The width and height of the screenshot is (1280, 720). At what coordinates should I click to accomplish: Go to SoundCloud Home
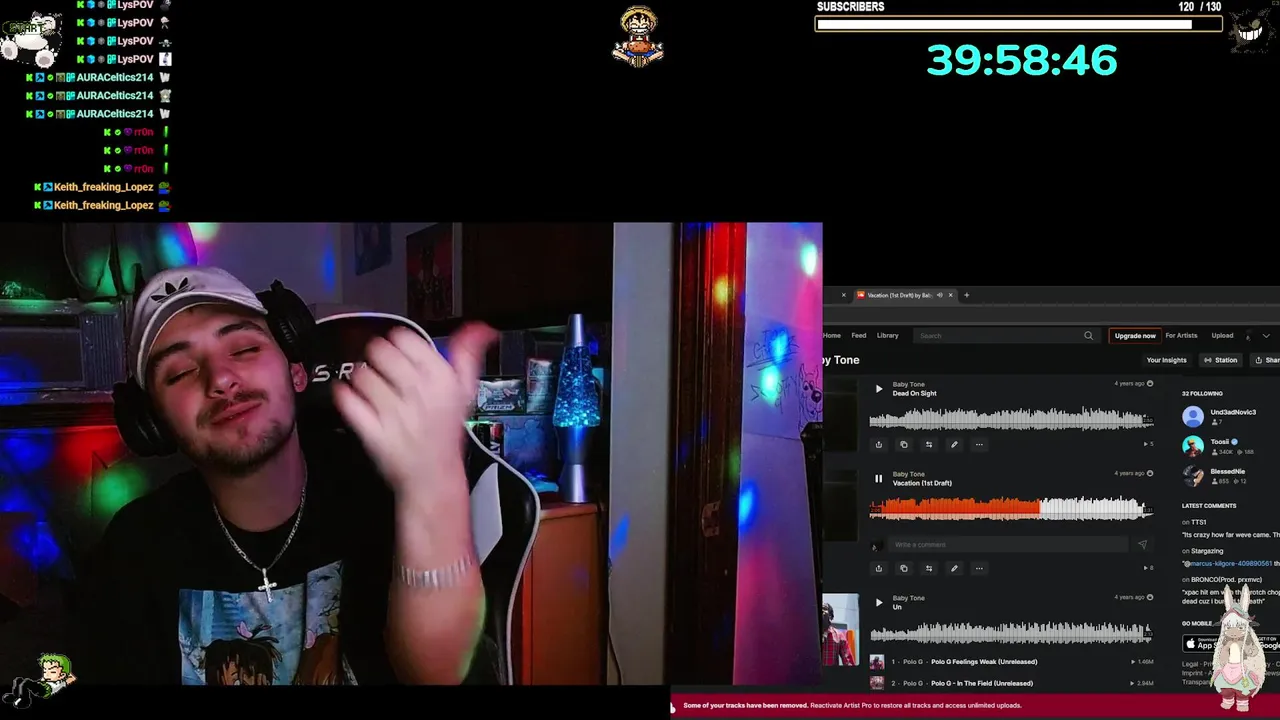(x=831, y=335)
